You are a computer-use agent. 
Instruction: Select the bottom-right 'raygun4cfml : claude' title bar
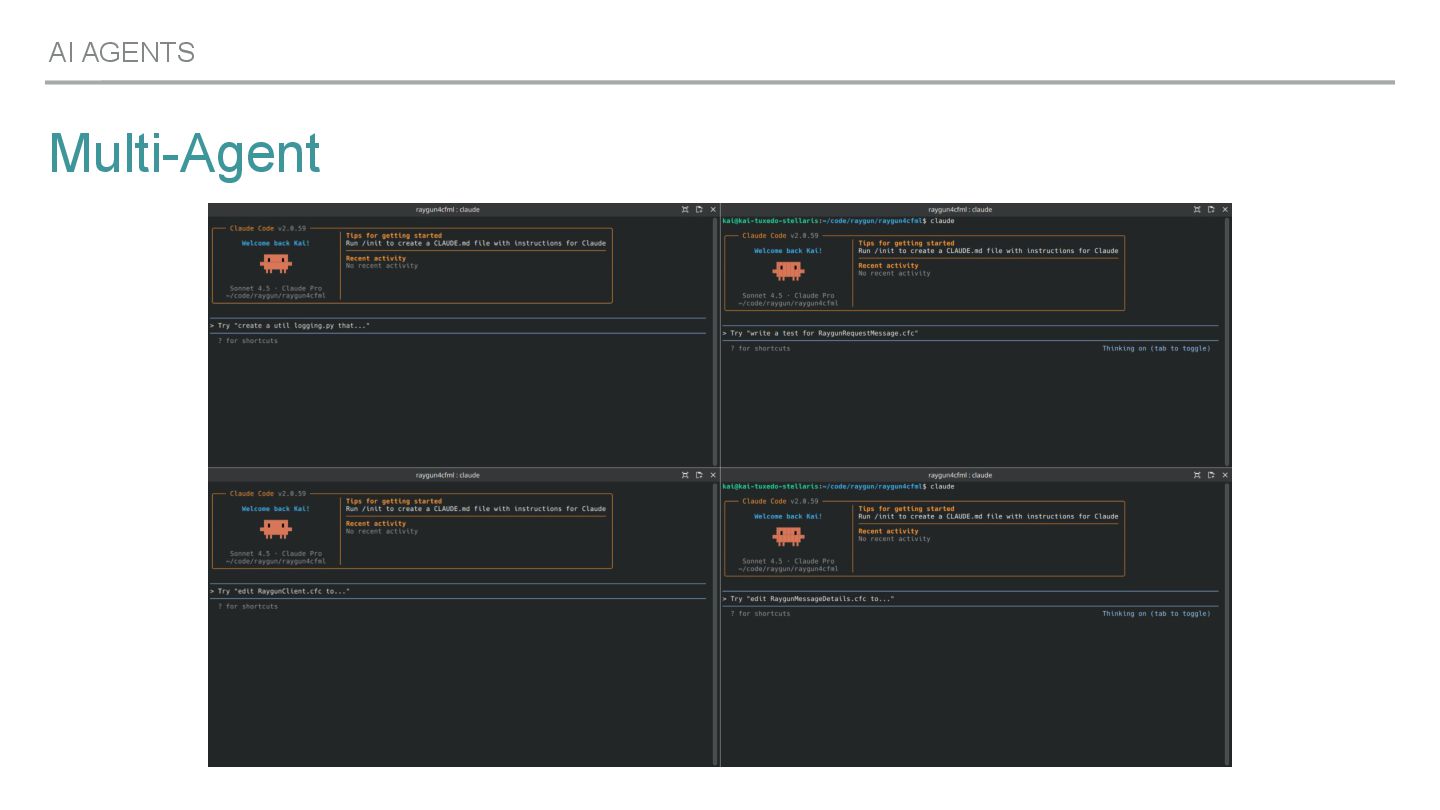[x=960, y=475]
